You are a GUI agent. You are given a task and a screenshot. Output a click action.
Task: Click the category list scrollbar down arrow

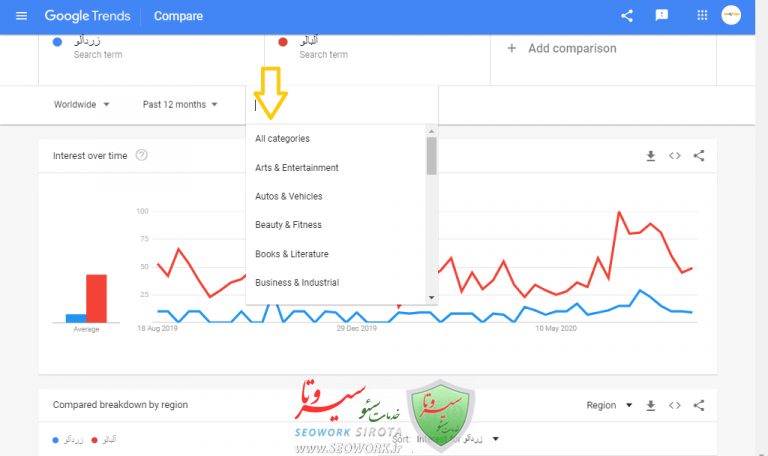(432, 297)
